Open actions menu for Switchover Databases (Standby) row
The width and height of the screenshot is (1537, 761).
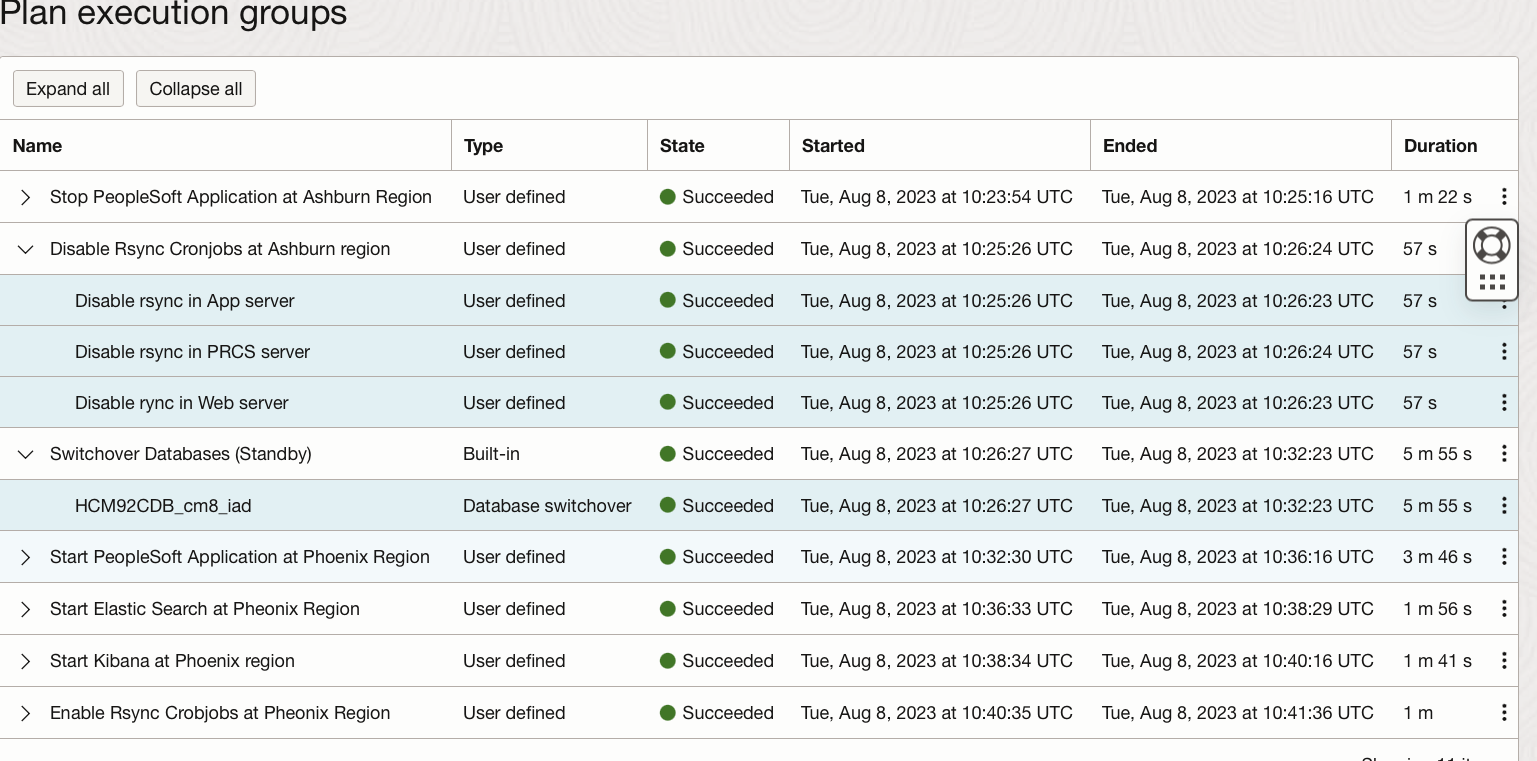tap(1503, 454)
